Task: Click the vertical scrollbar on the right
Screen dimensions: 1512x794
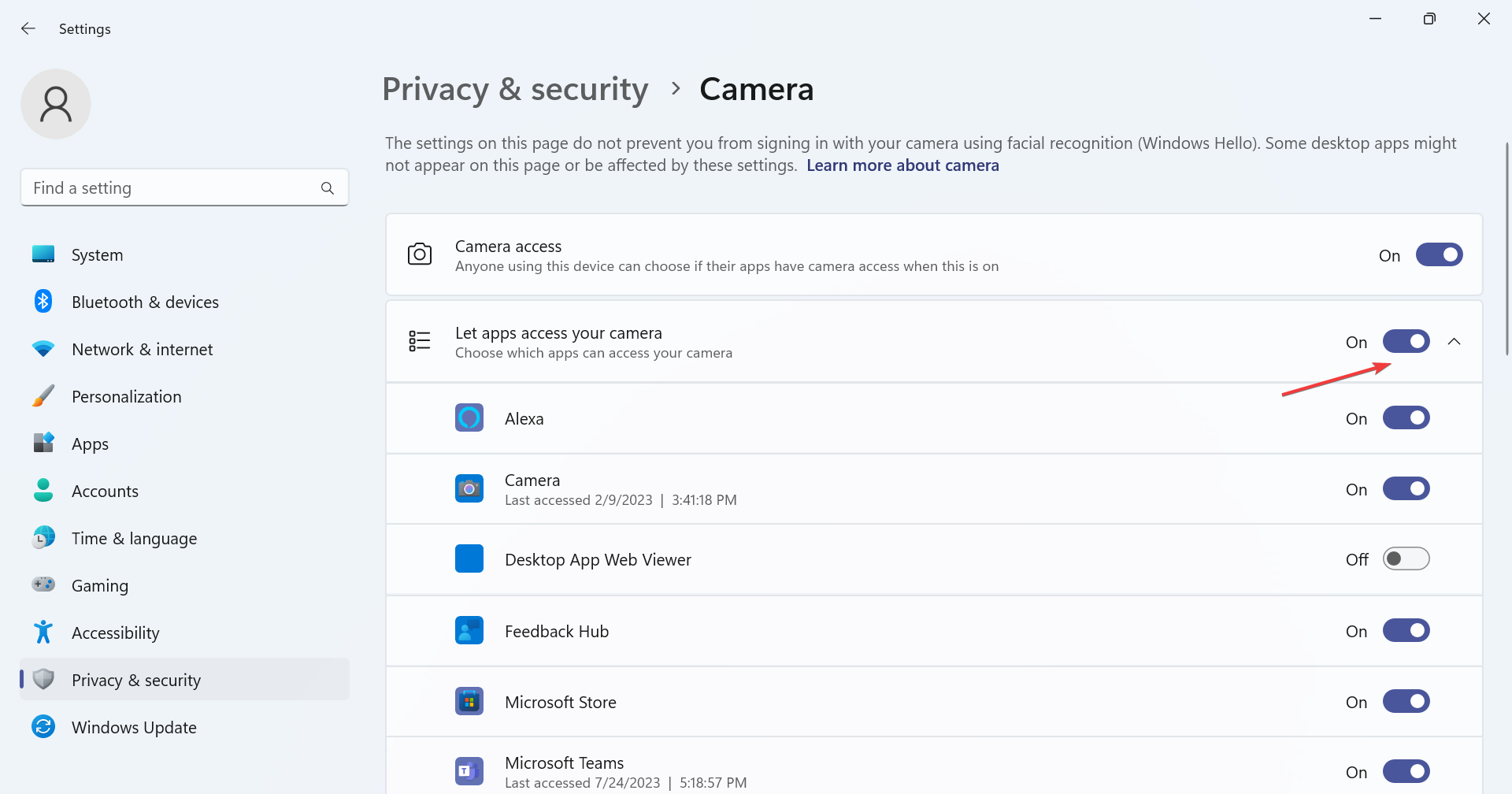Action: 1506,248
